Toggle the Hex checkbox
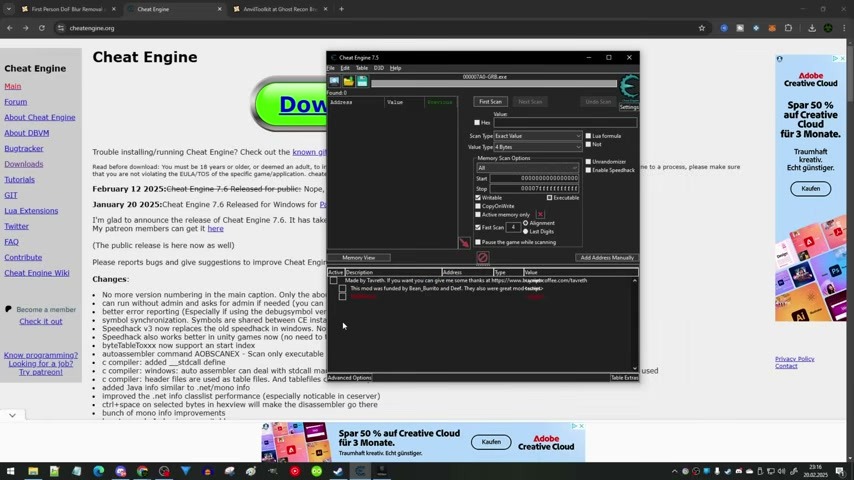The width and height of the screenshot is (854, 480). 477,123
